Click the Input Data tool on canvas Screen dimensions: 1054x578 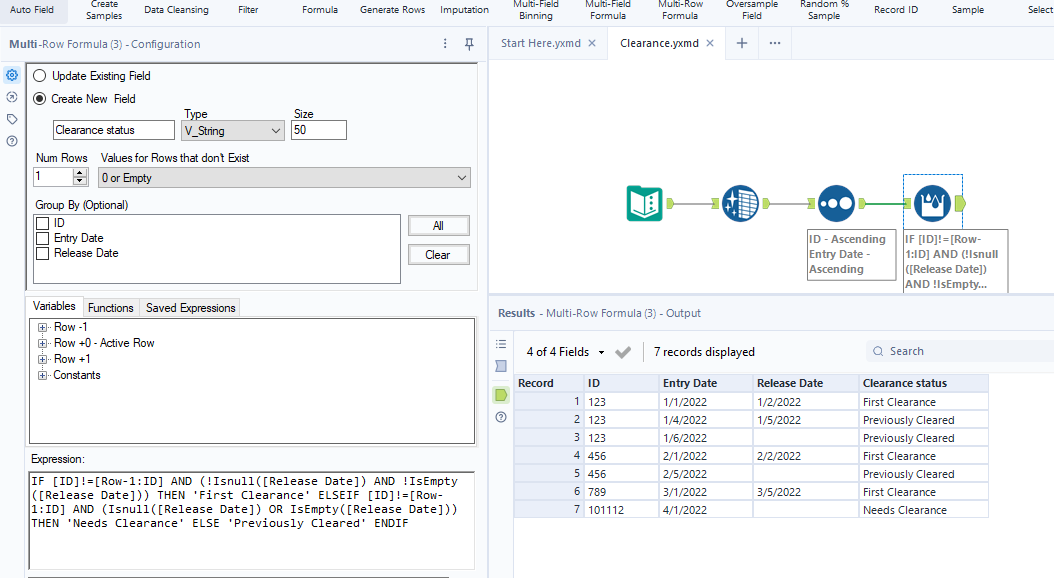[644, 203]
